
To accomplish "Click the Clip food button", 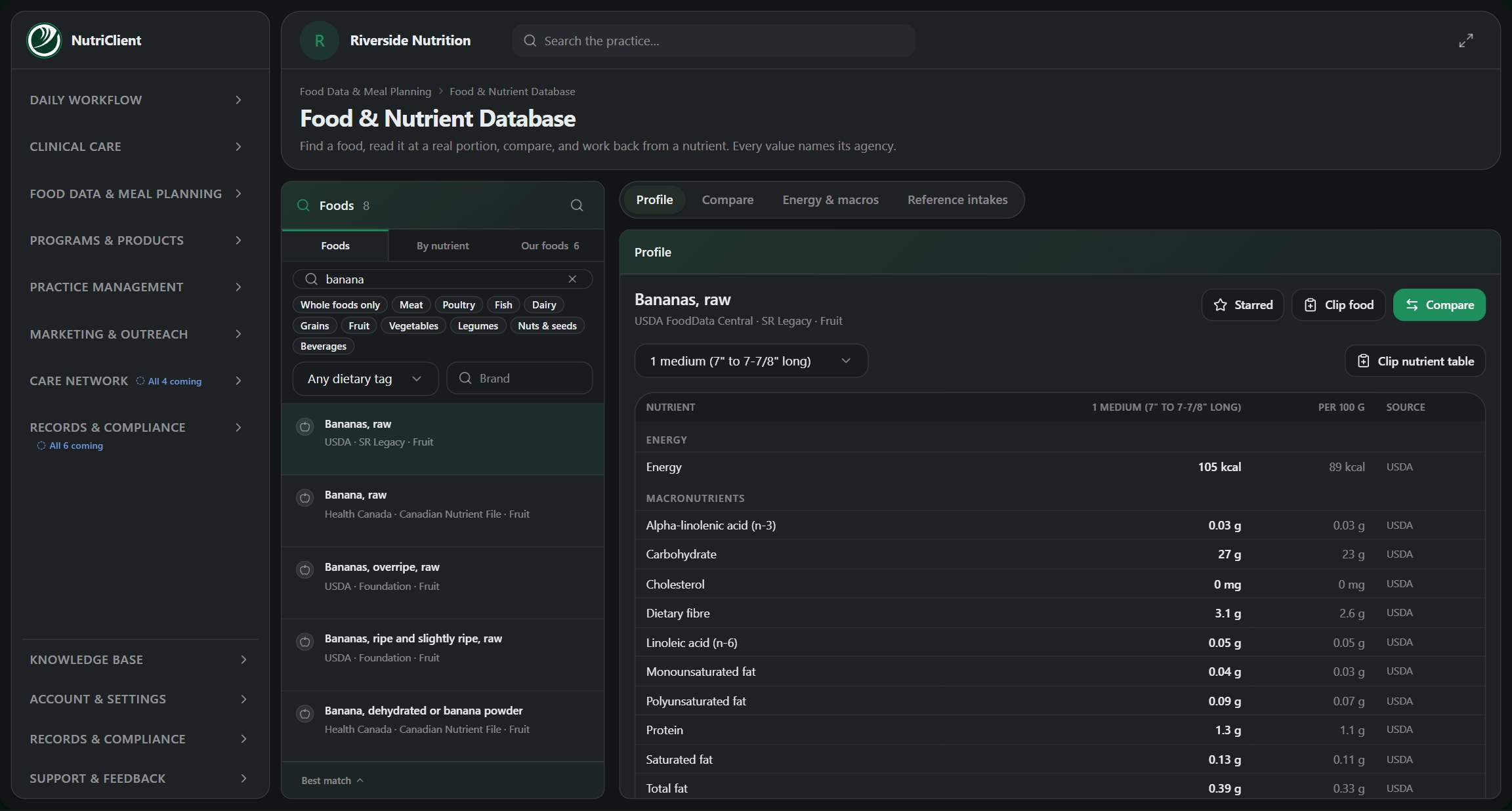I will 1338,305.
